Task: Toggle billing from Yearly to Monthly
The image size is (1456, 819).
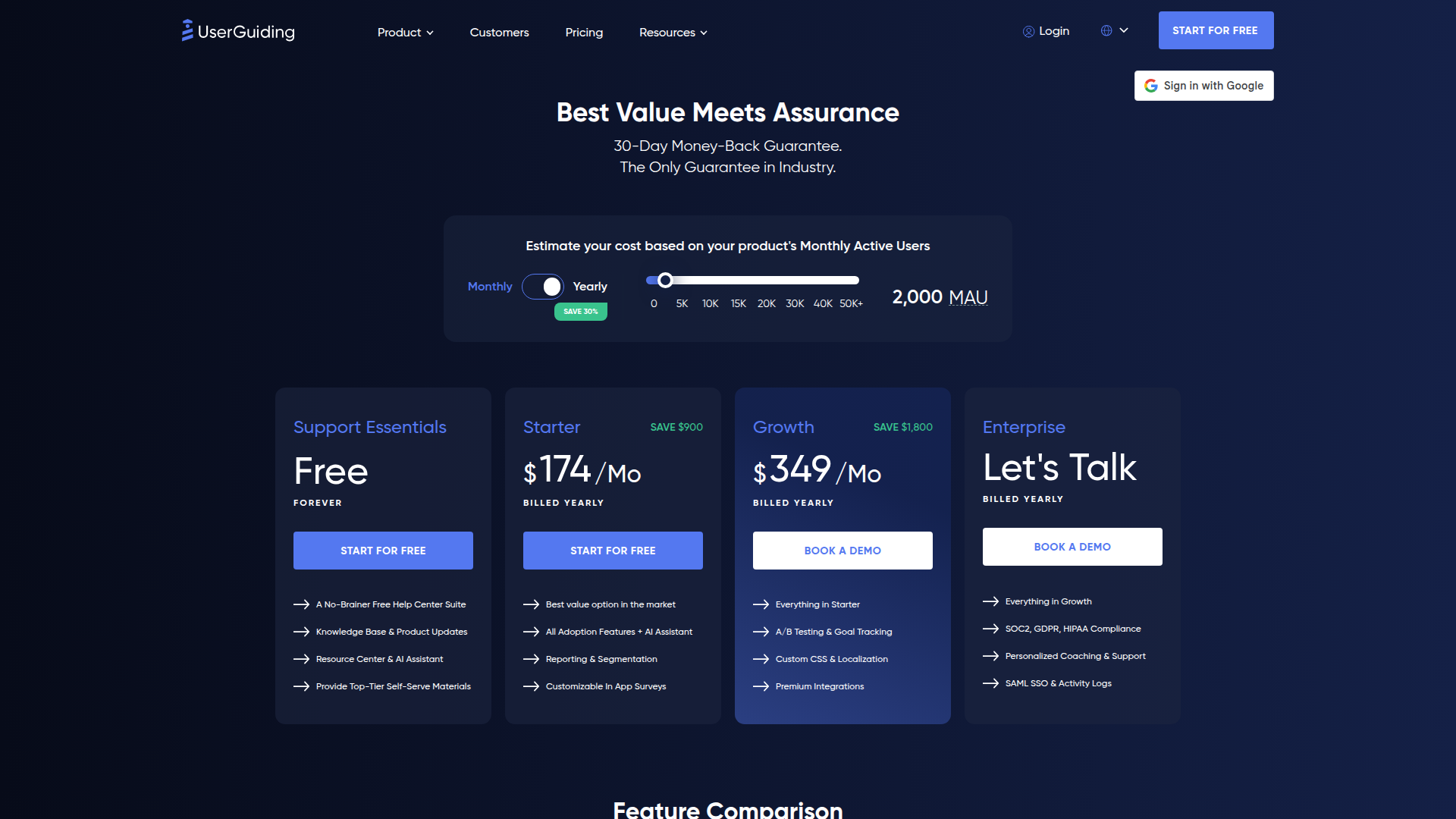Action: click(490, 287)
